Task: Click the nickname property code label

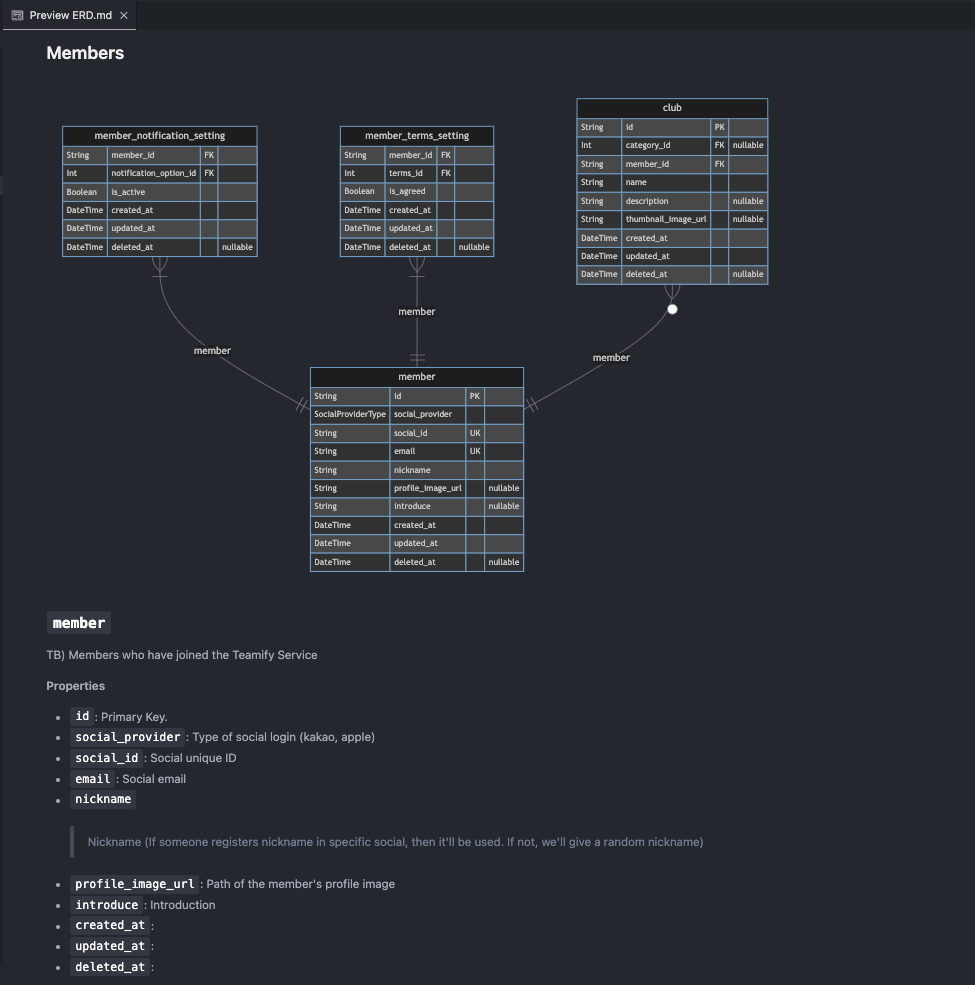Action: 103,799
